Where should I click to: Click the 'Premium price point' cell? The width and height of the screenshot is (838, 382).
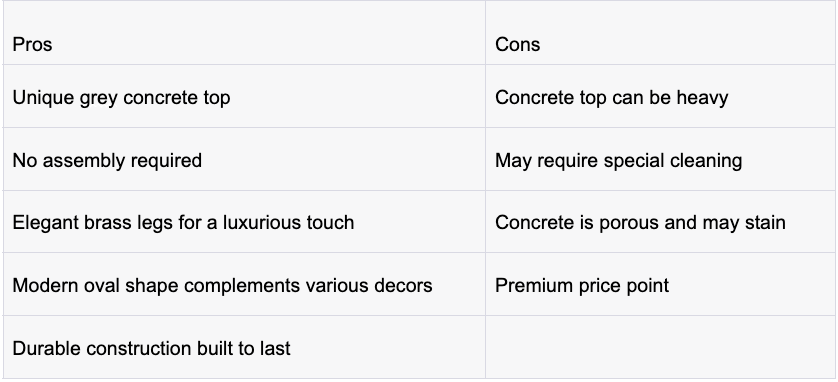point(660,284)
